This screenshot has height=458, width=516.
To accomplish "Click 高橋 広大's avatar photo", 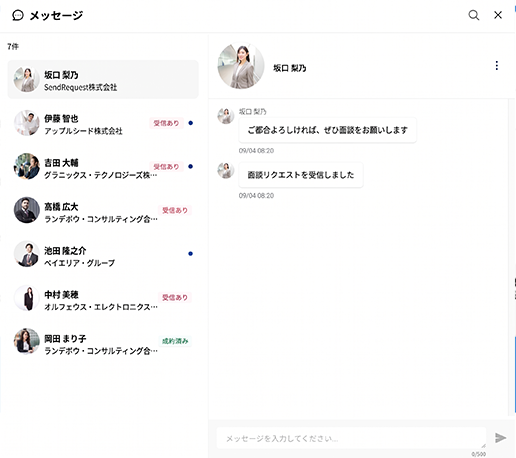I will pos(27,210).
